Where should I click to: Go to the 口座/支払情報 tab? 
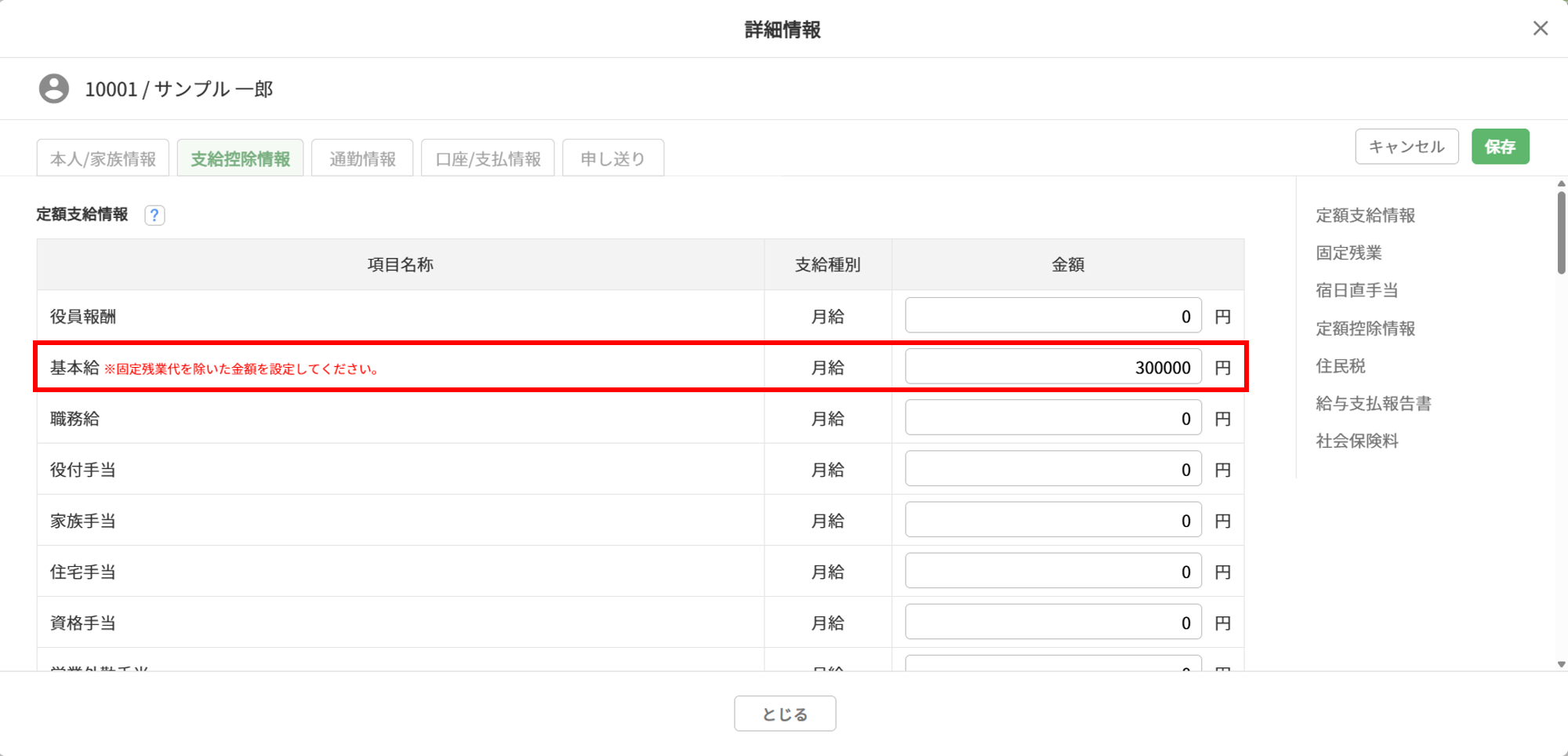point(488,158)
